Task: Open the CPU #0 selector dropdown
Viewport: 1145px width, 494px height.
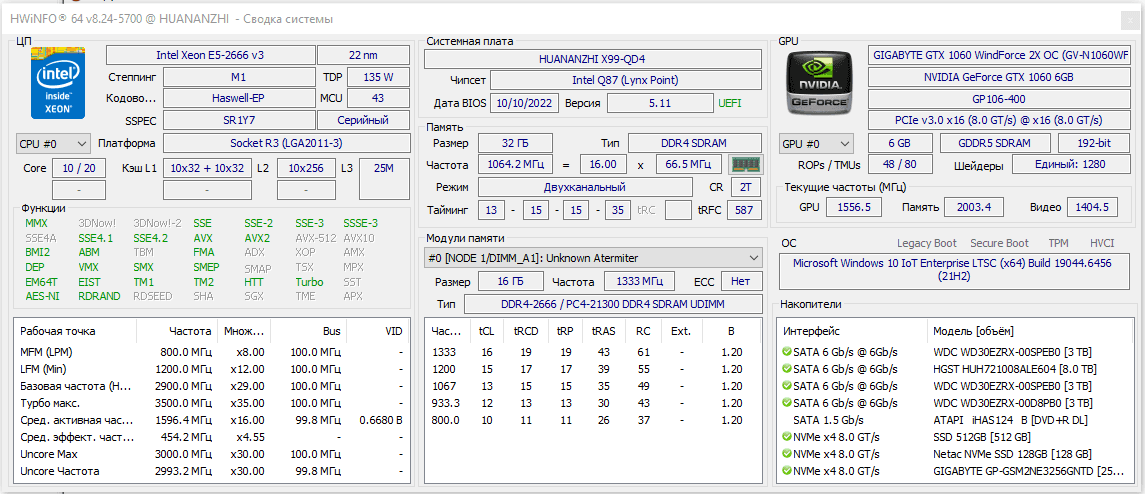Action: (x=53, y=144)
